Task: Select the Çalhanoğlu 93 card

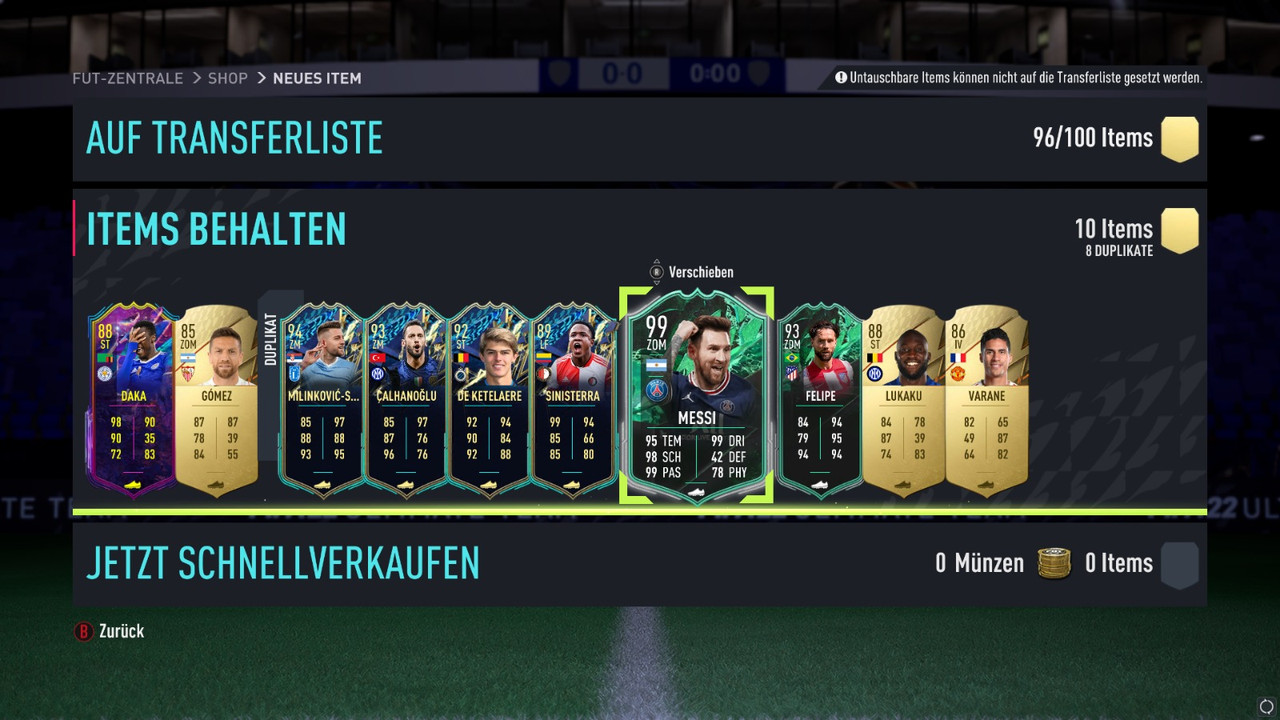Action: coord(406,400)
